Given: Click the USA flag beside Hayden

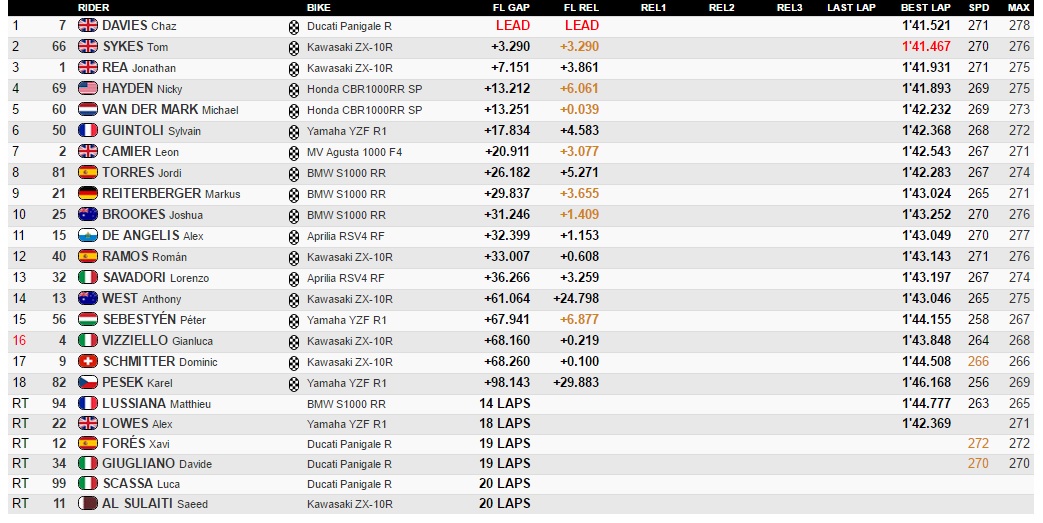Looking at the screenshot, I should tap(88, 89).
